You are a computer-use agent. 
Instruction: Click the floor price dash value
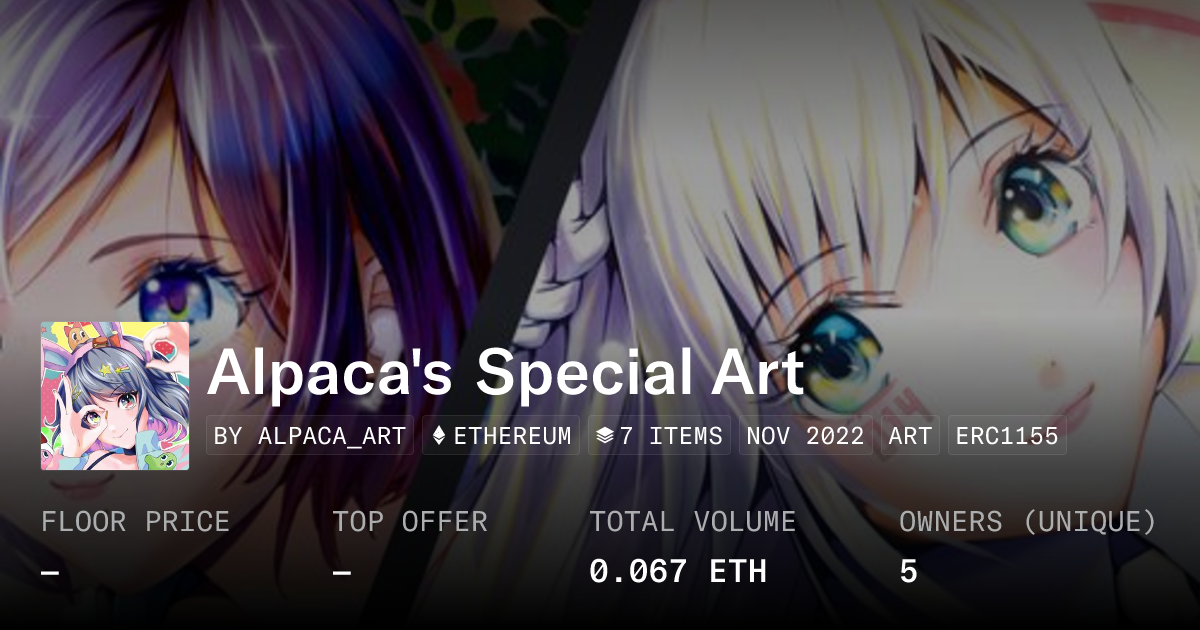click(x=50, y=573)
